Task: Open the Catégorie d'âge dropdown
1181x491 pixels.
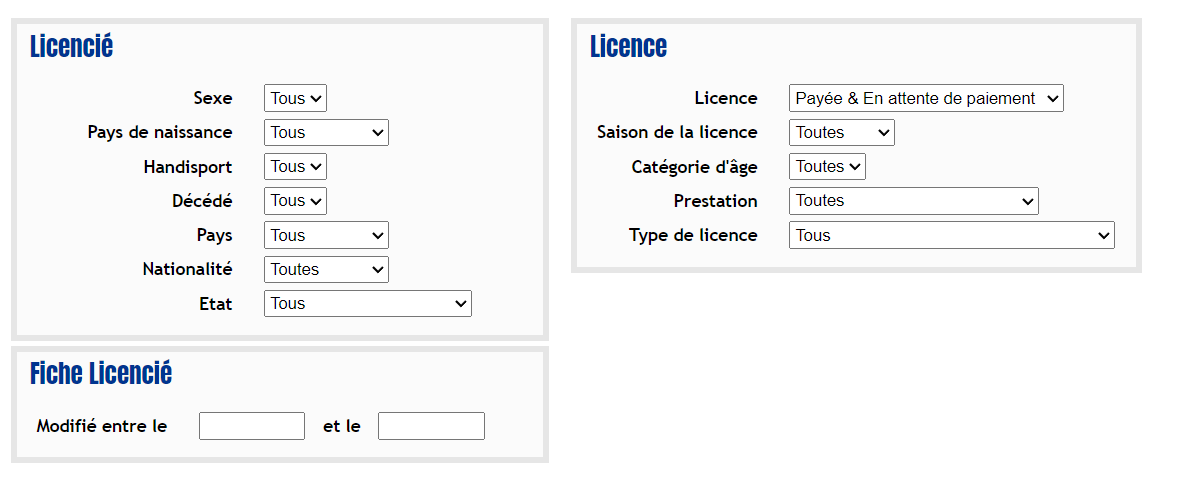Action: [827, 166]
